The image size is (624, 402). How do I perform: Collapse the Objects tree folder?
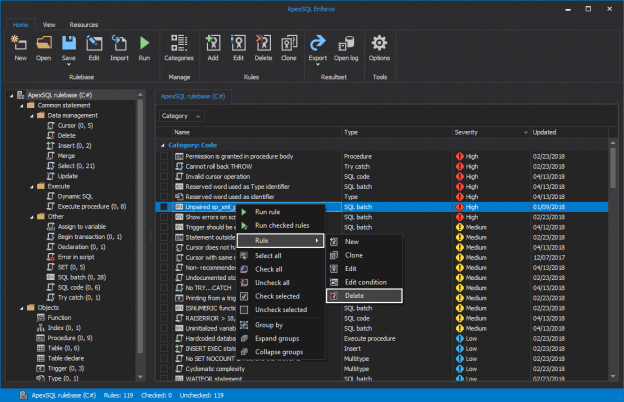click(x=21, y=308)
